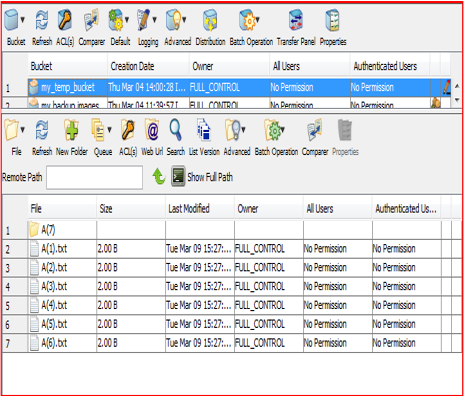Click the greyed file Properties icon
This screenshot has width=464, height=396.
click(345, 130)
